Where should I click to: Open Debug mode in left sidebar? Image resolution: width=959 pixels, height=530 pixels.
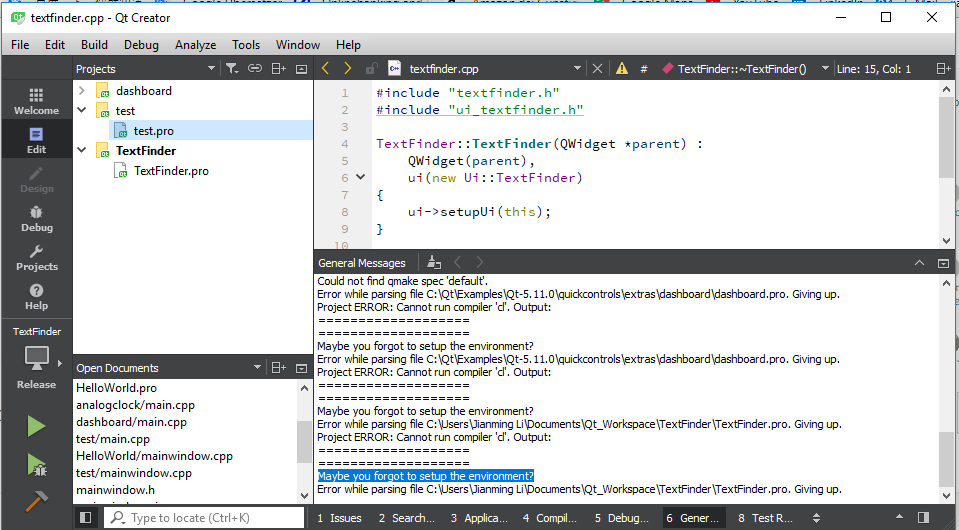[x=36, y=218]
